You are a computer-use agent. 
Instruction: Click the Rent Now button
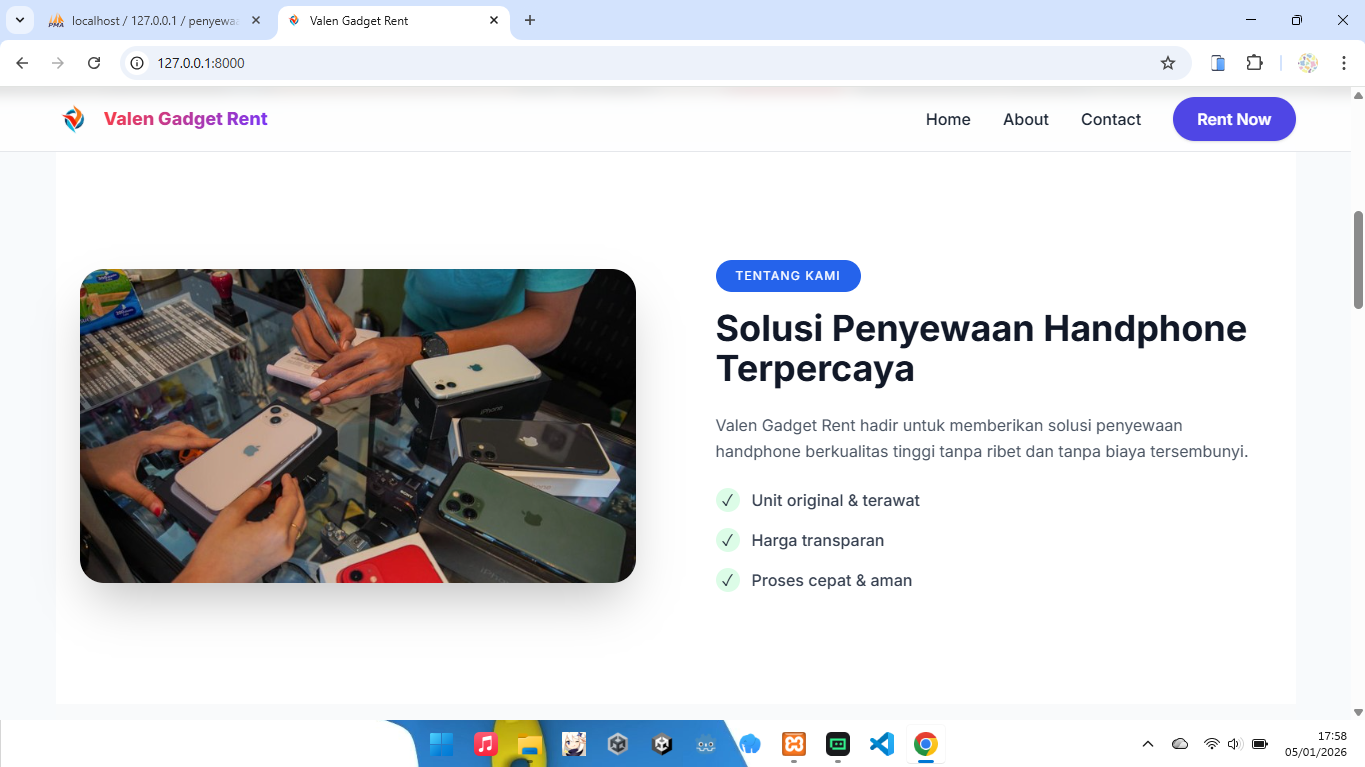[1233, 119]
